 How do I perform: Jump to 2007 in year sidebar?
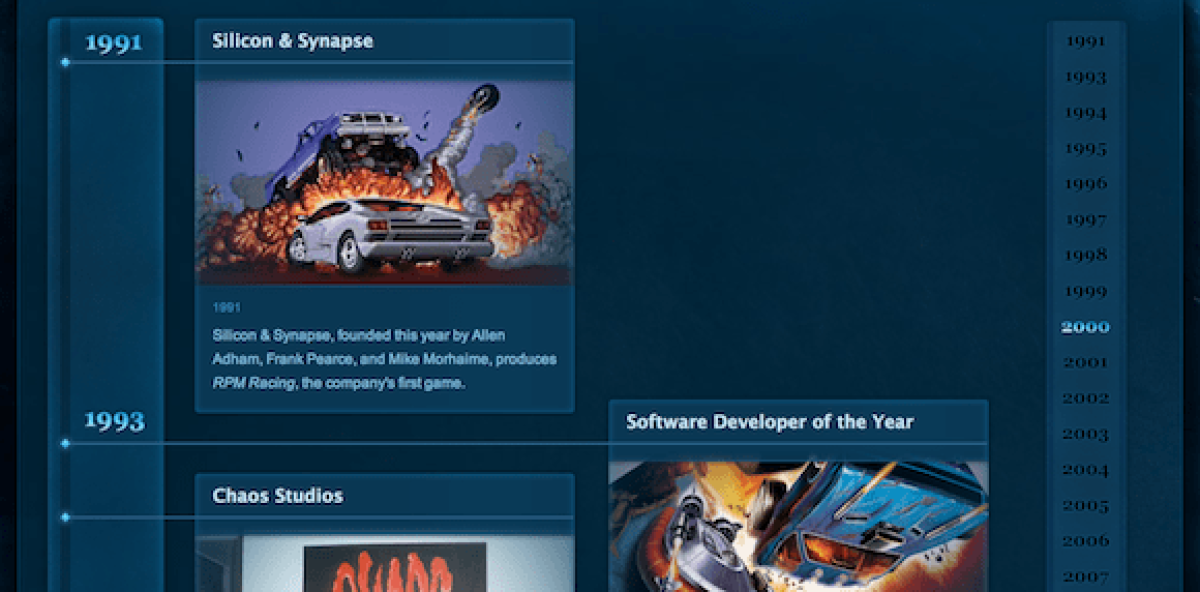click(x=1085, y=577)
